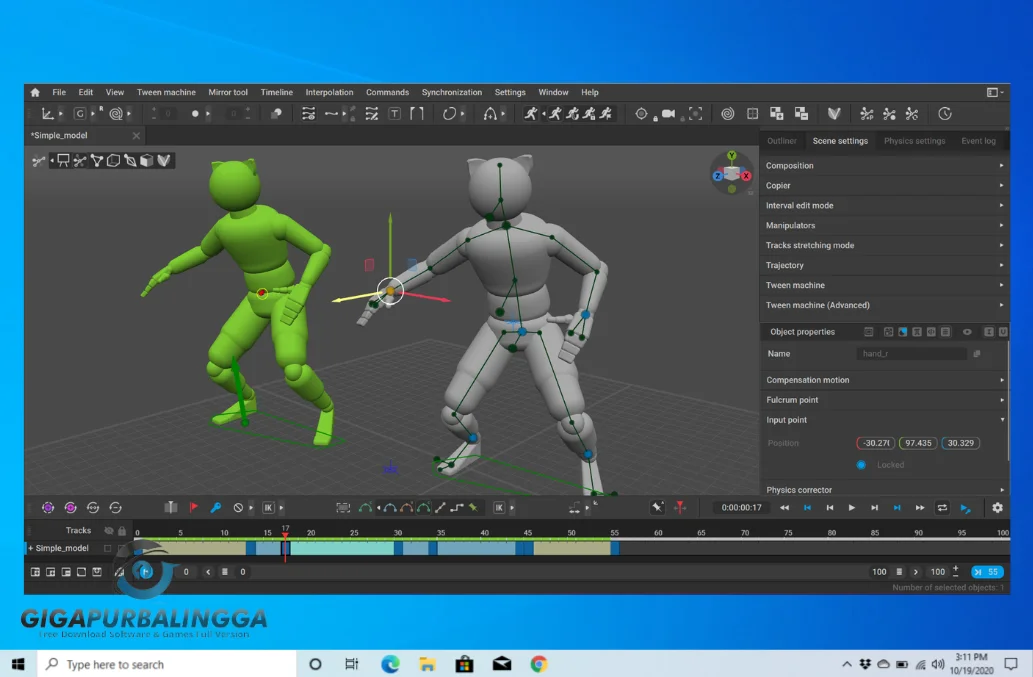Click the remove viewport minus icon
The width and height of the screenshot is (1033, 677).
[x=801, y=114]
